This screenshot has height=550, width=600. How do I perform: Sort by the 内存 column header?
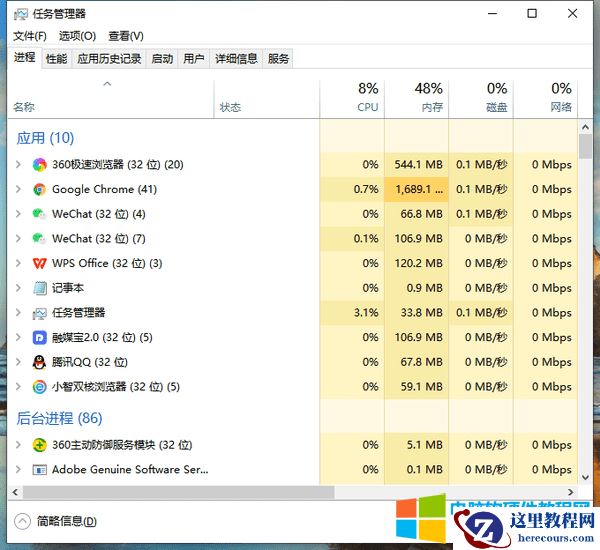[x=416, y=99]
